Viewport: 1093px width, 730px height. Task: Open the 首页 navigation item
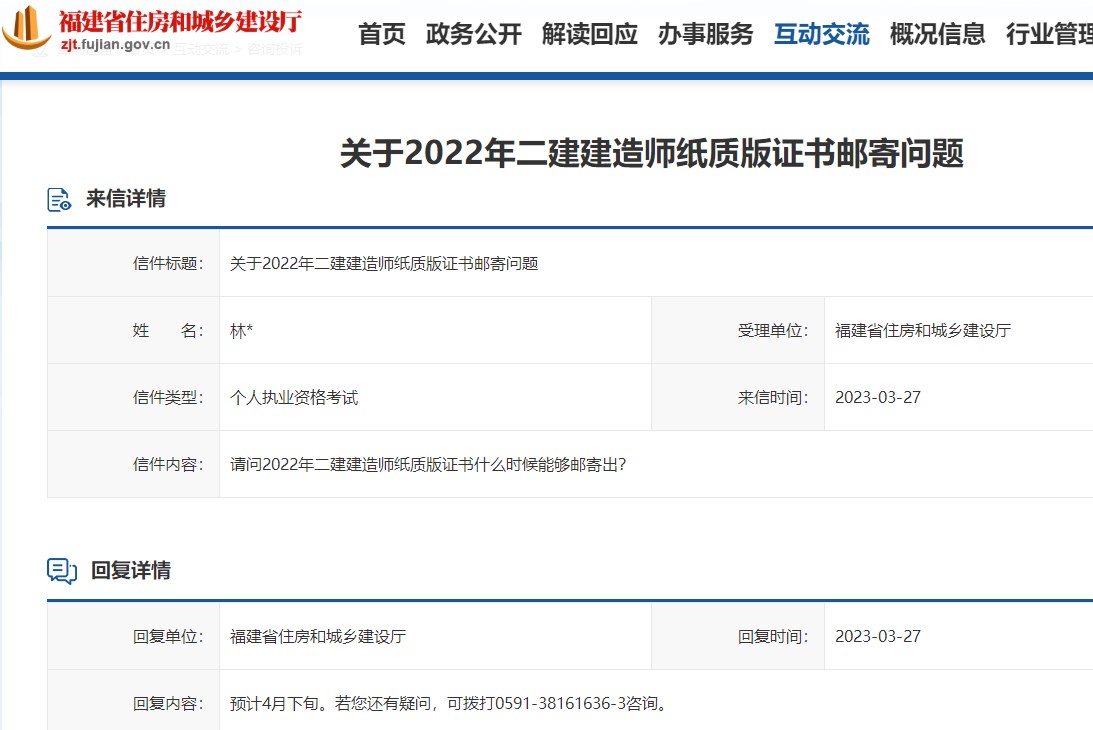(382, 34)
